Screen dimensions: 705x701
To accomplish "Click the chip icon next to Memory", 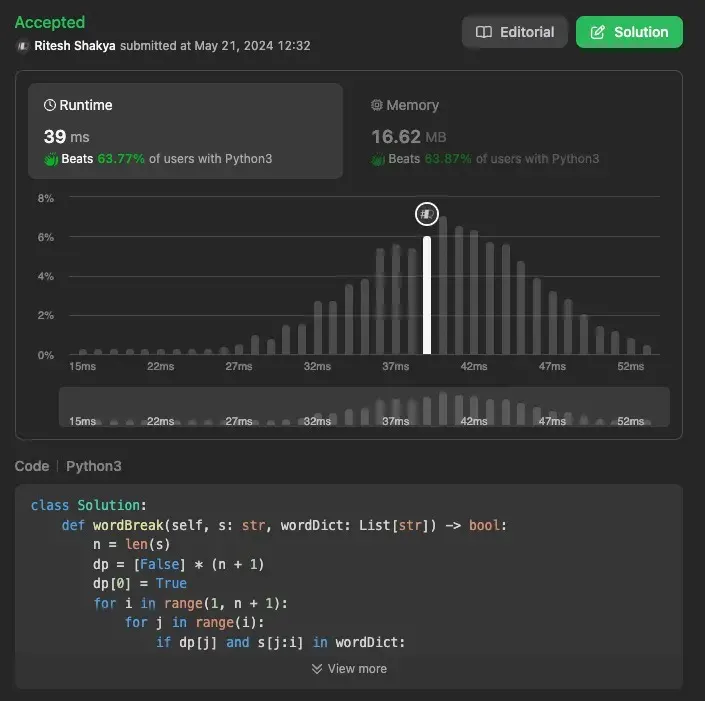I will pos(377,105).
